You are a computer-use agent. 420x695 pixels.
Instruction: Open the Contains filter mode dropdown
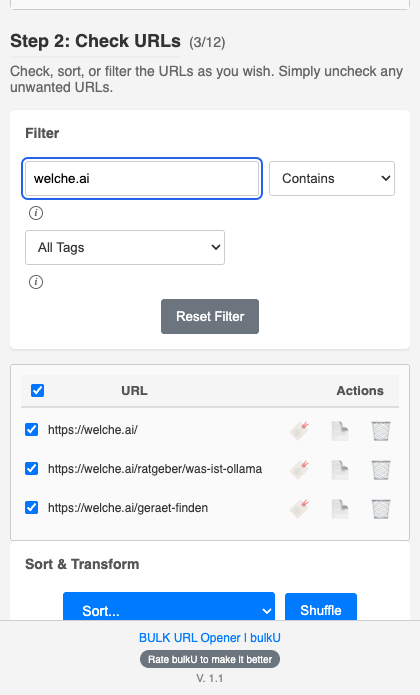click(x=332, y=179)
